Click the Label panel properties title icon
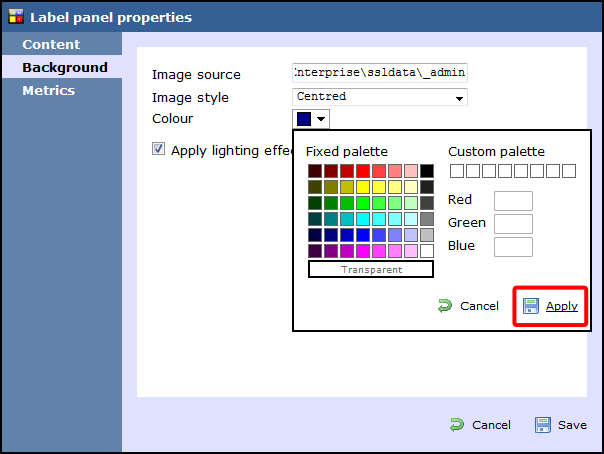Image resolution: width=604 pixels, height=454 pixels. [16, 17]
